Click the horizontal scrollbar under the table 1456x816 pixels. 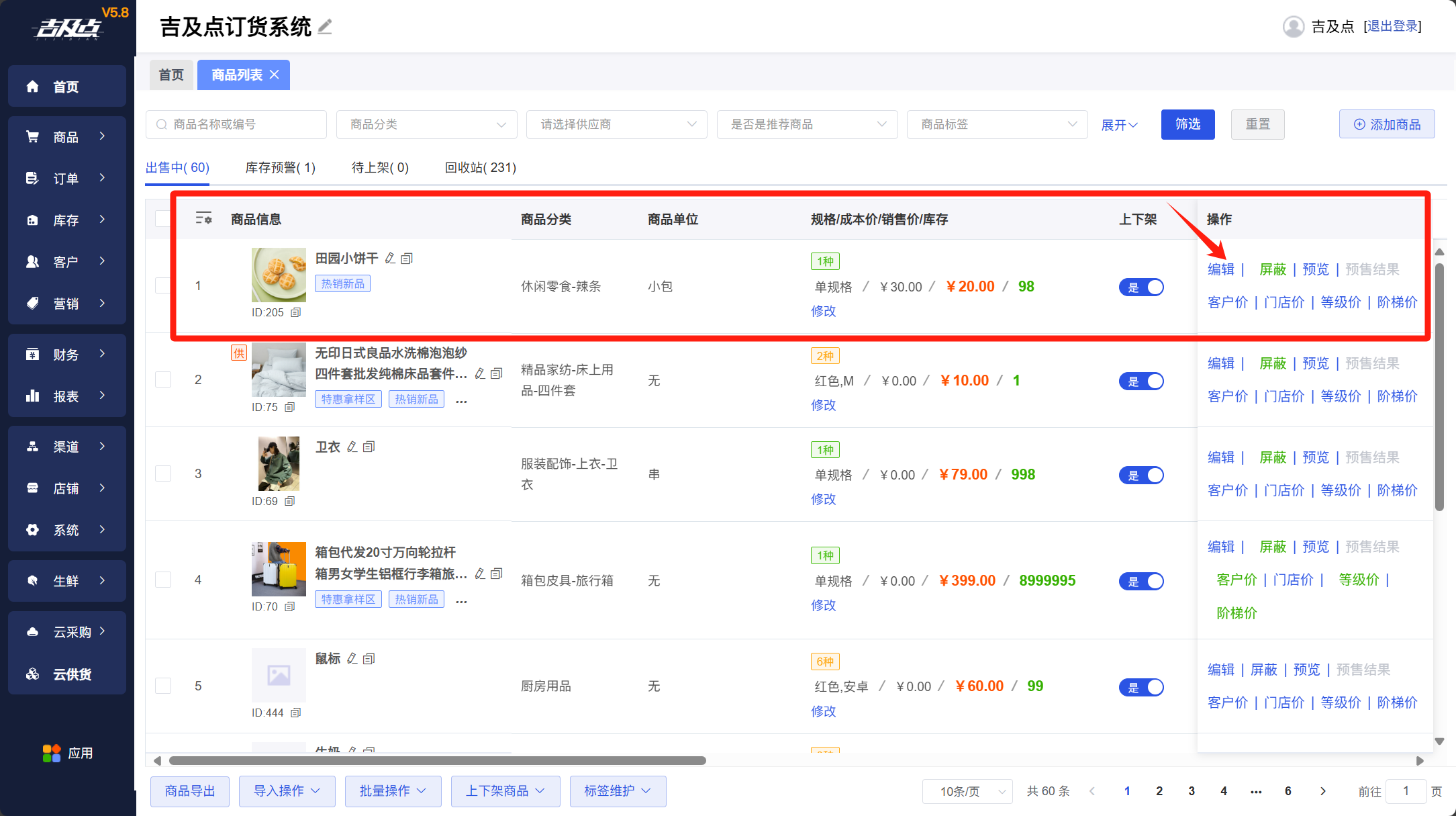[x=437, y=760]
